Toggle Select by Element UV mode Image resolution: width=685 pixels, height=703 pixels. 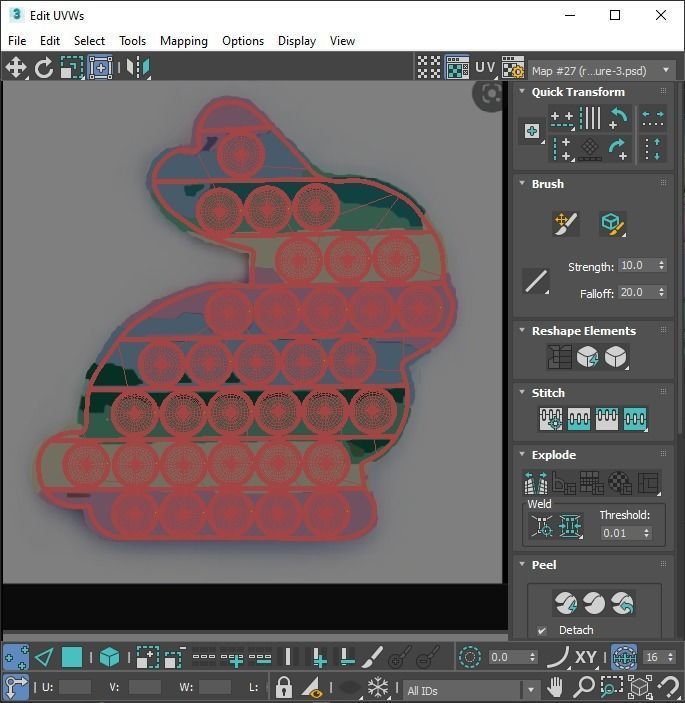pos(109,657)
